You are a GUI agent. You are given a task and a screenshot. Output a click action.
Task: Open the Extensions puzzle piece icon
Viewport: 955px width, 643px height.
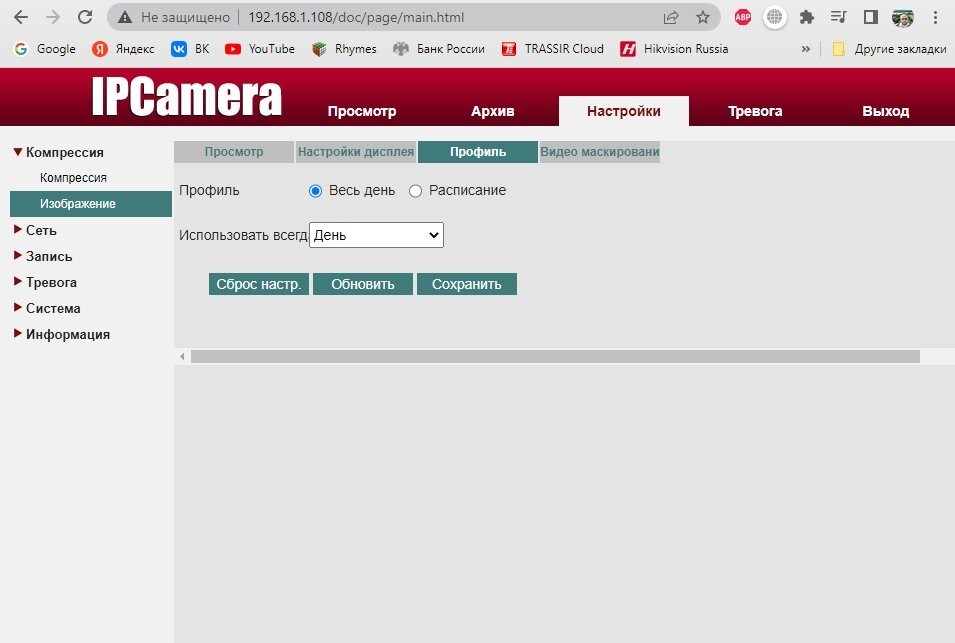click(806, 17)
